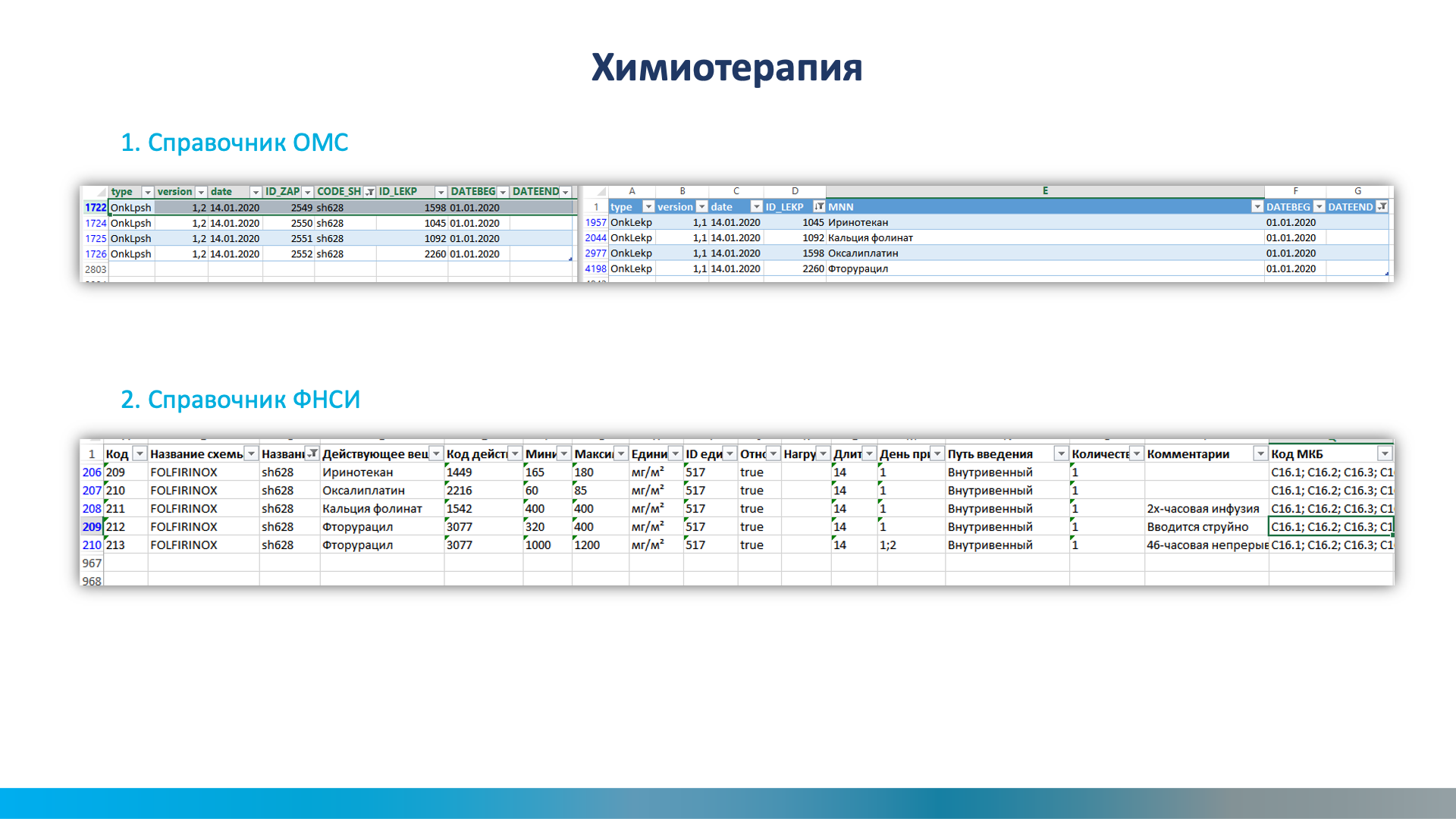Select comment cell Вводится струйно
Image resolution: width=1456 pixels, height=819 pixels.
(1207, 527)
